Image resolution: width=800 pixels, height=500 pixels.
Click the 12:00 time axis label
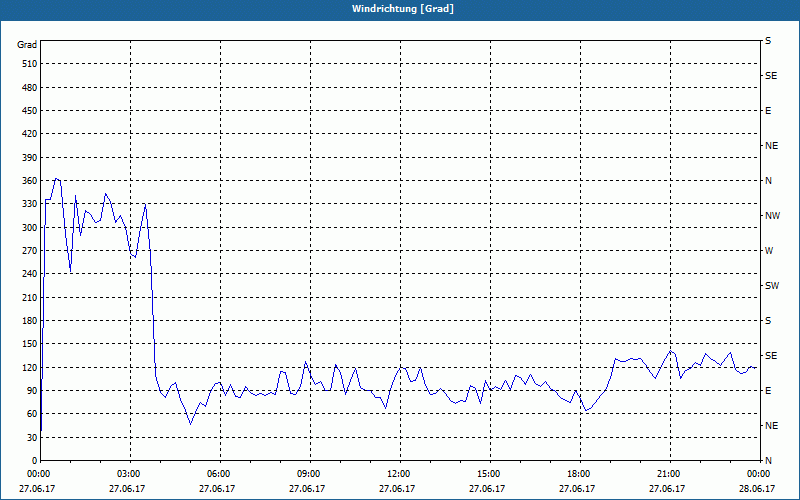(400, 474)
